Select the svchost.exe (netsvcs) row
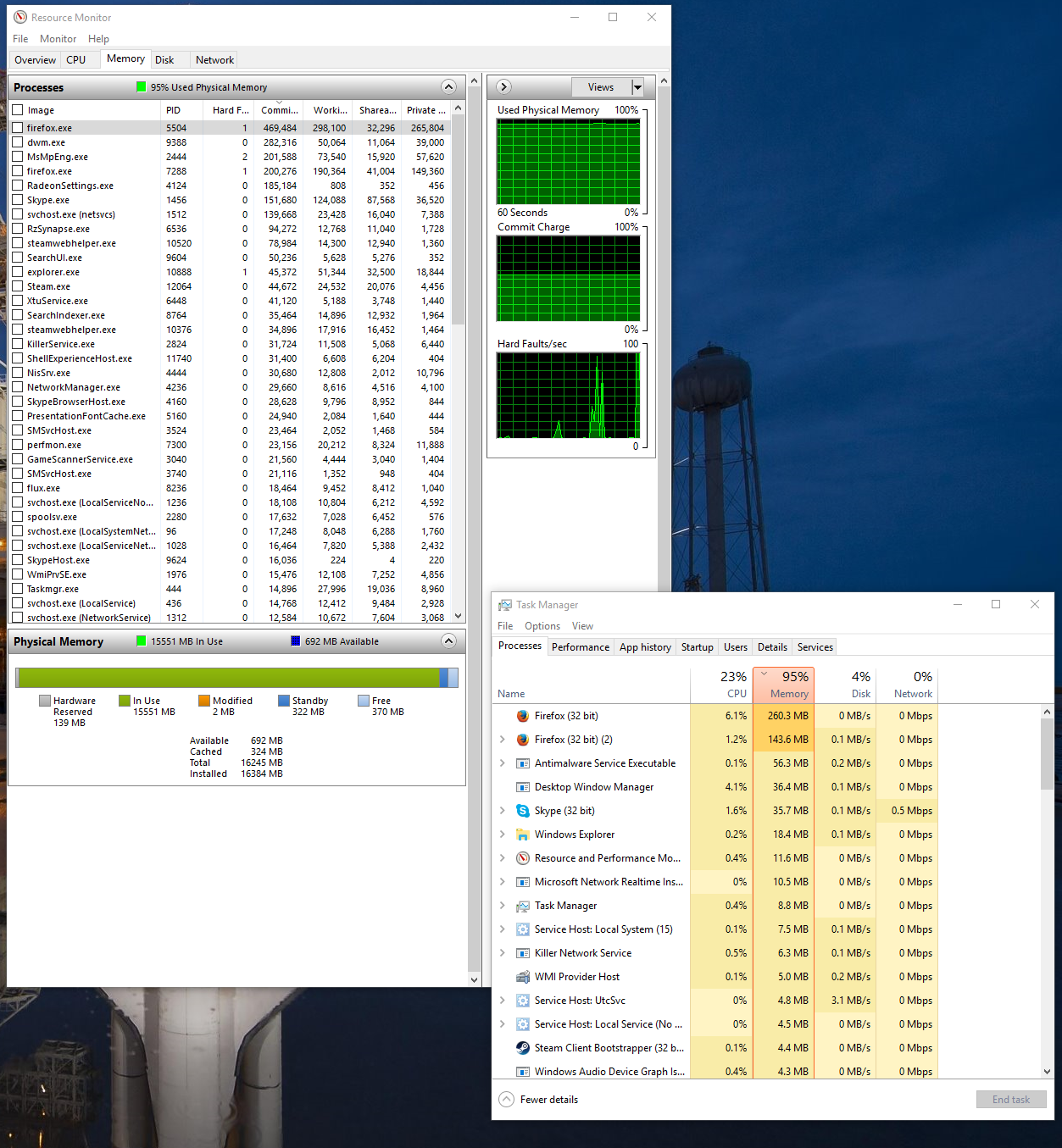The height and width of the screenshot is (1148, 1062). [x=230, y=214]
